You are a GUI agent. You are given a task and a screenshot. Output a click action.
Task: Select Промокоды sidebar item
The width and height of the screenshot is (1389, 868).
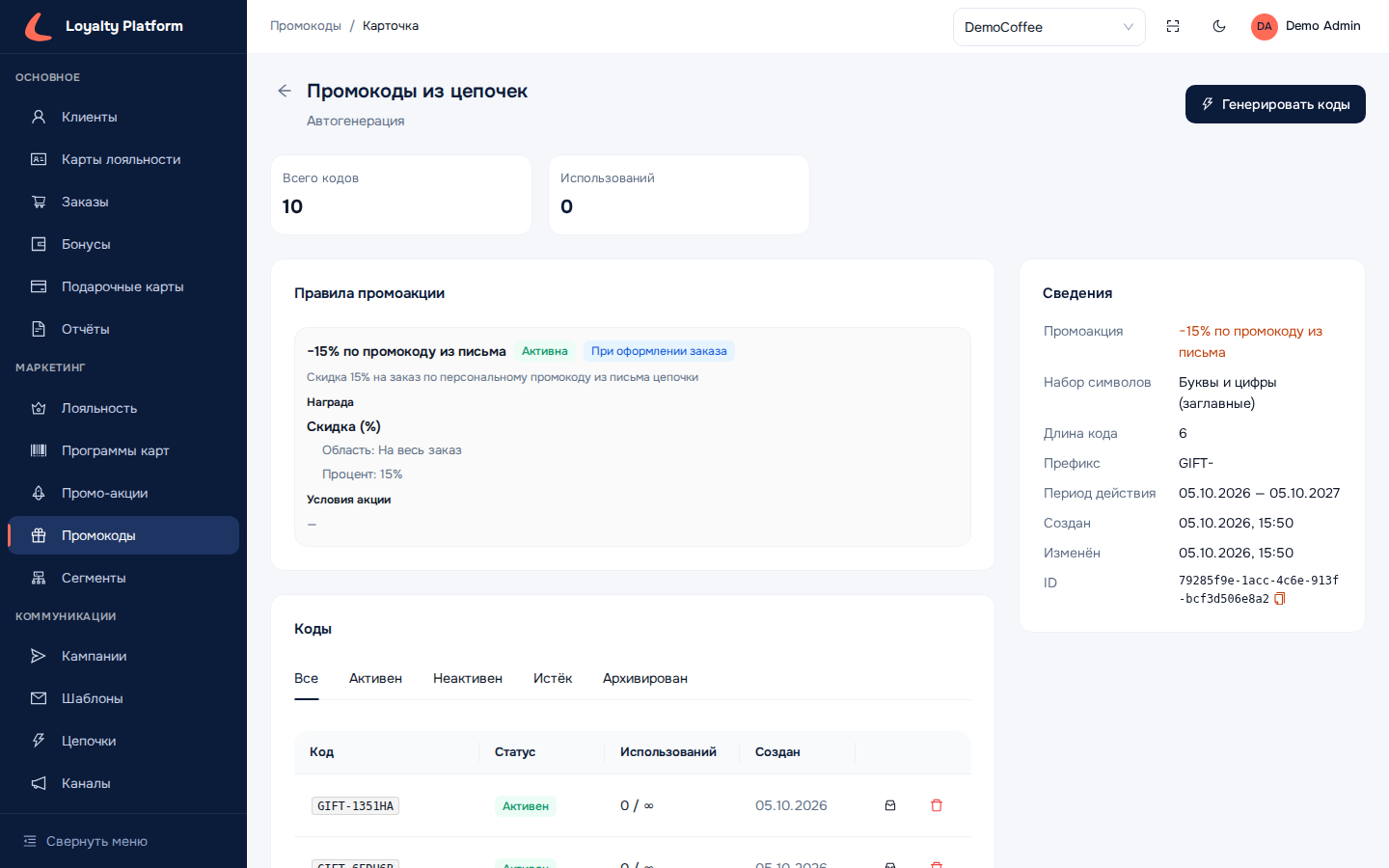click(123, 535)
